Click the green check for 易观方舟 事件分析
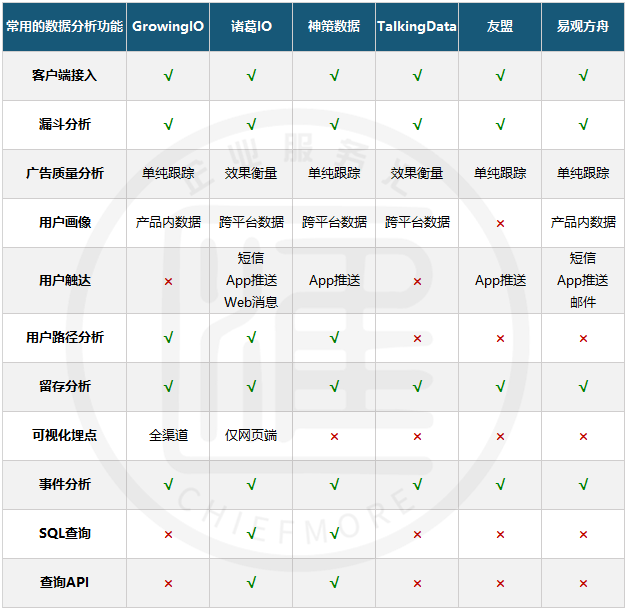 (583, 484)
